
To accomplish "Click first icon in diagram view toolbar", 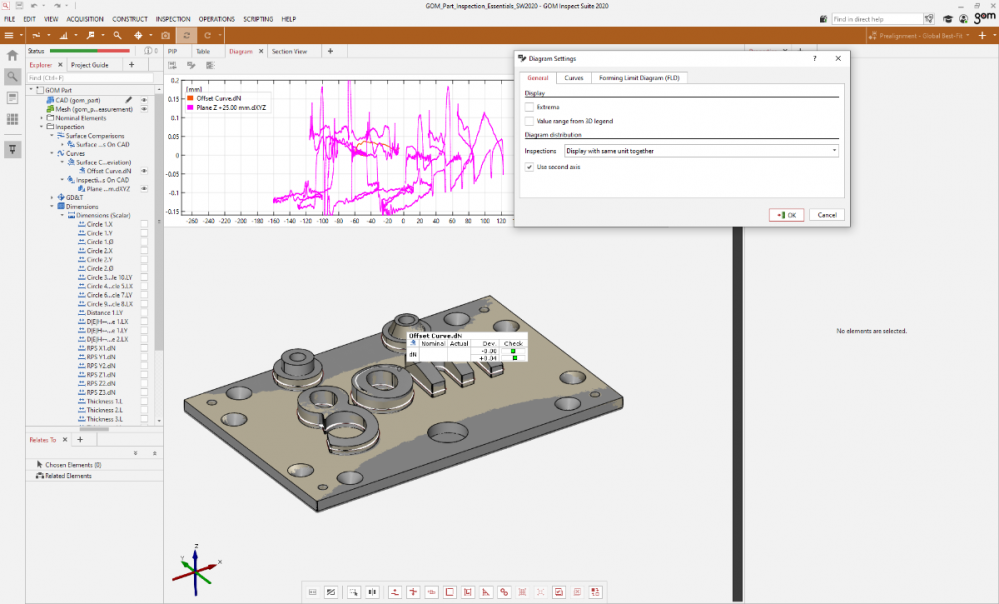I will point(173,65).
